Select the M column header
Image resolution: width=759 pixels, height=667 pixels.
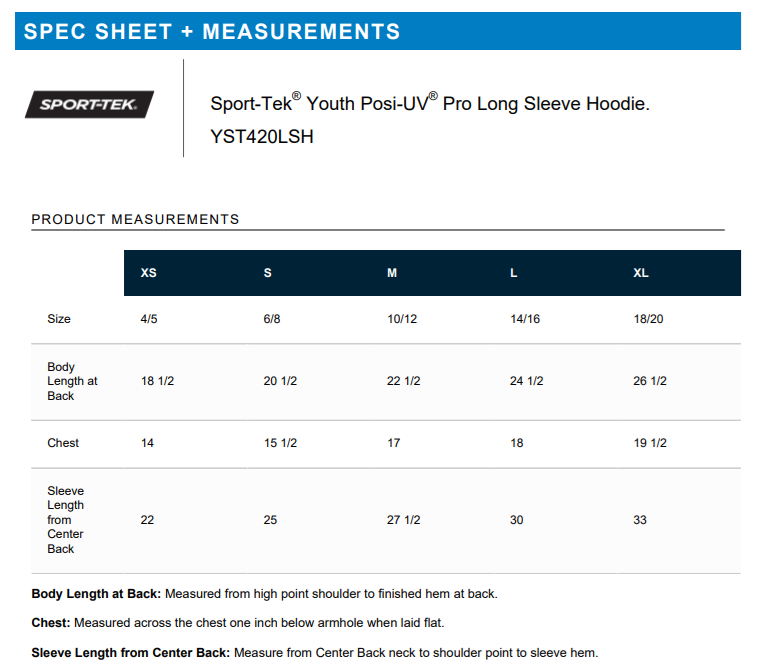[392, 273]
